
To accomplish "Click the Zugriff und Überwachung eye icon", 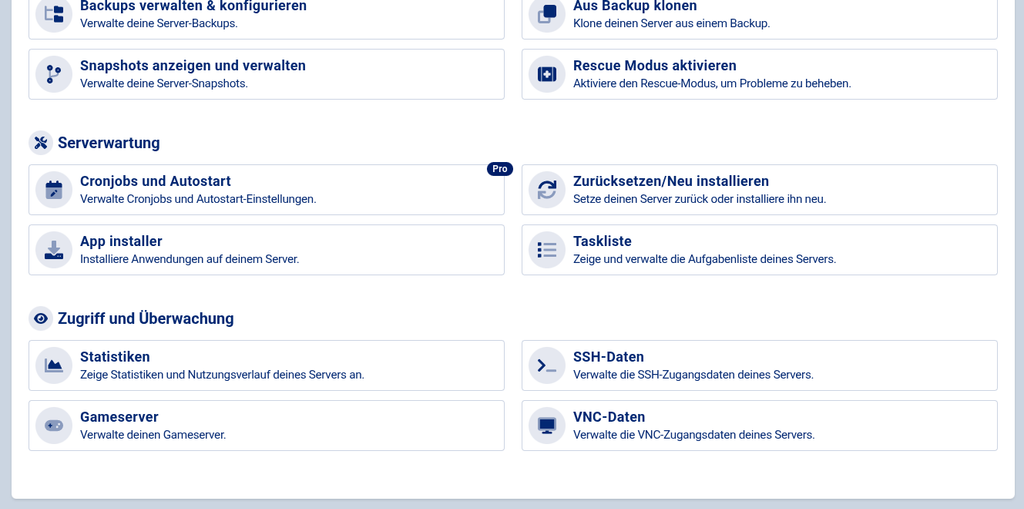I will point(40,318).
